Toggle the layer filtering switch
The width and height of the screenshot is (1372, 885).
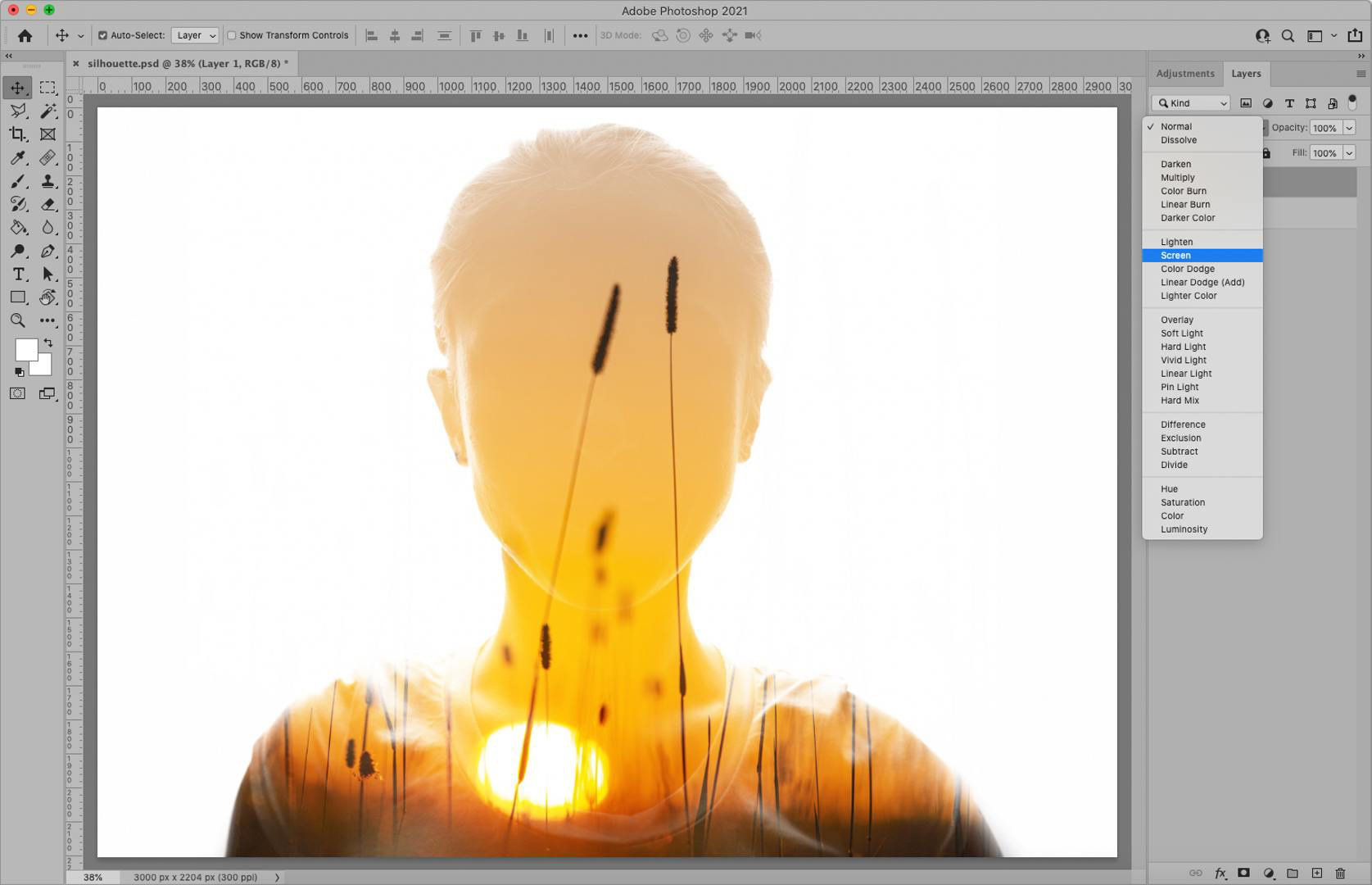coord(1353,102)
